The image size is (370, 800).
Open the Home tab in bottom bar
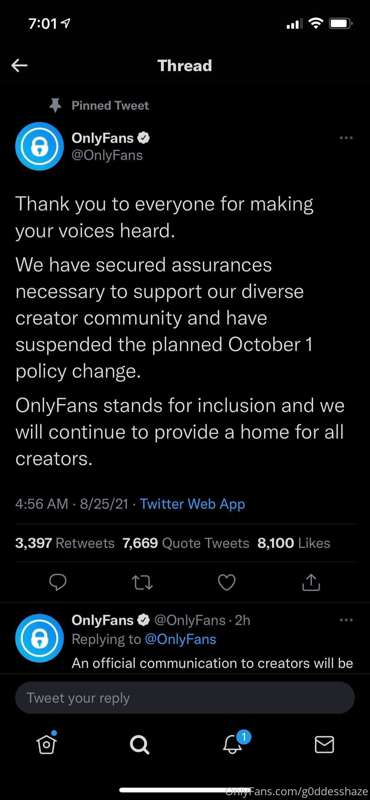click(x=46, y=744)
